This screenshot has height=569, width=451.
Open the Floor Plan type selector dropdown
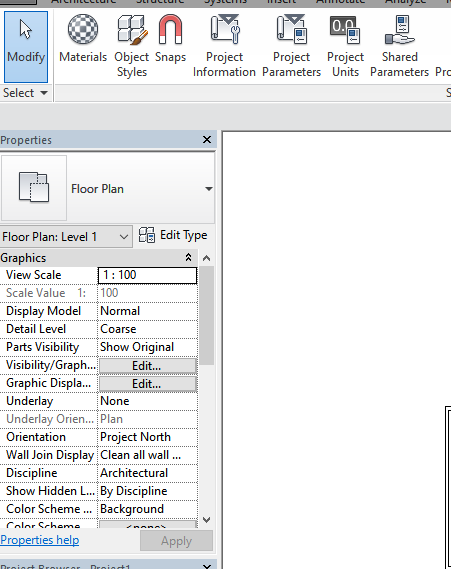(208, 189)
